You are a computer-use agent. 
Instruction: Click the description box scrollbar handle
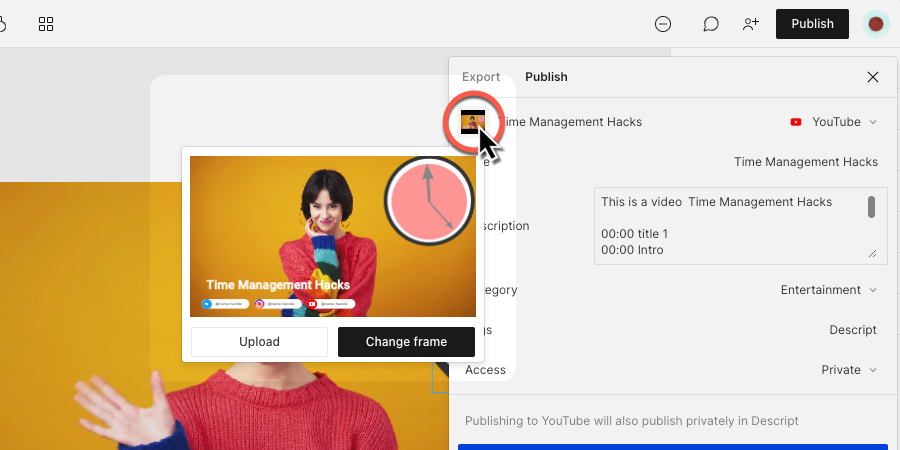click(x=871, y=207)
